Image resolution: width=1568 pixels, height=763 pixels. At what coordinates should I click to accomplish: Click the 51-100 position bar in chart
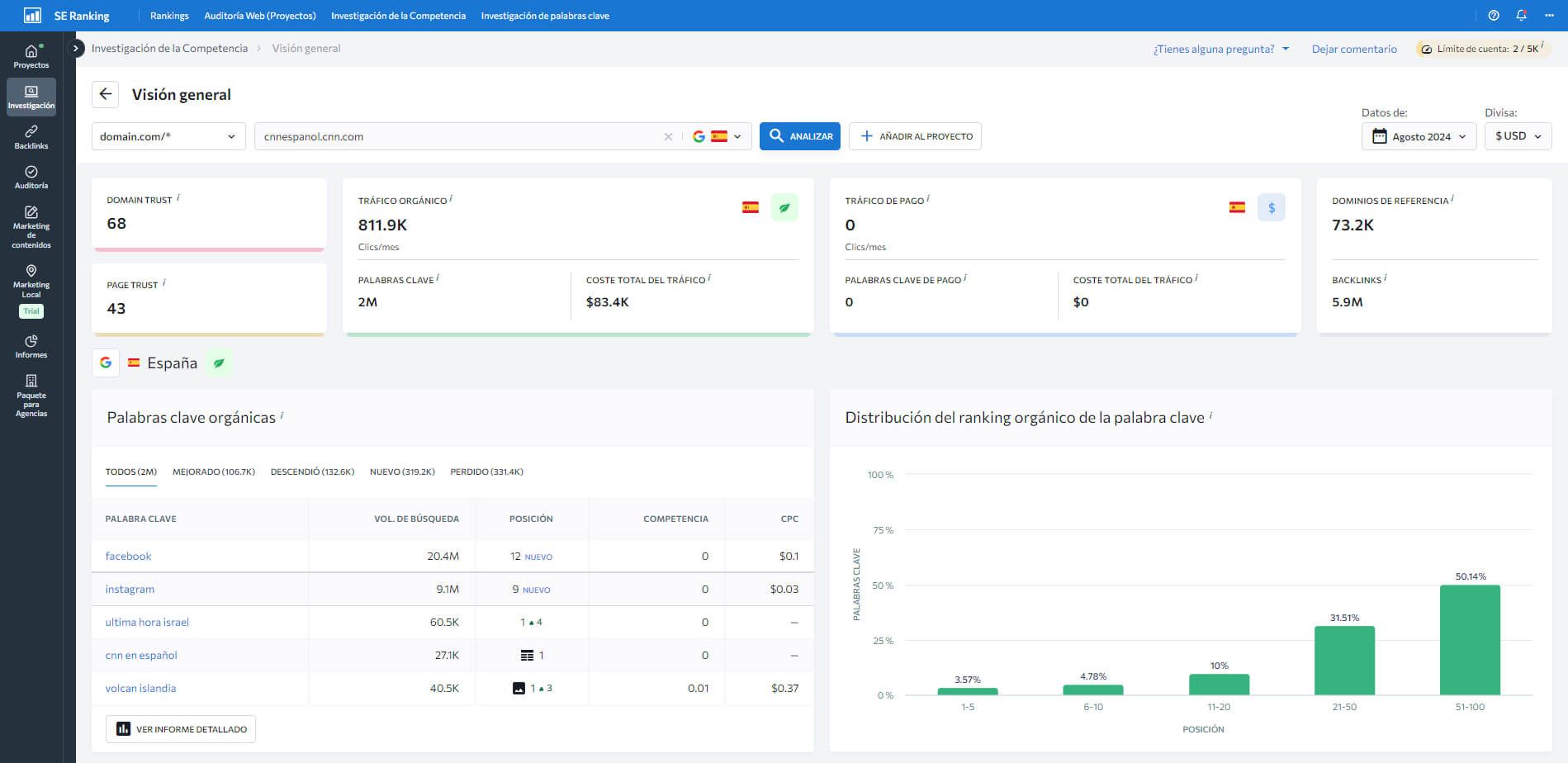1470,640
